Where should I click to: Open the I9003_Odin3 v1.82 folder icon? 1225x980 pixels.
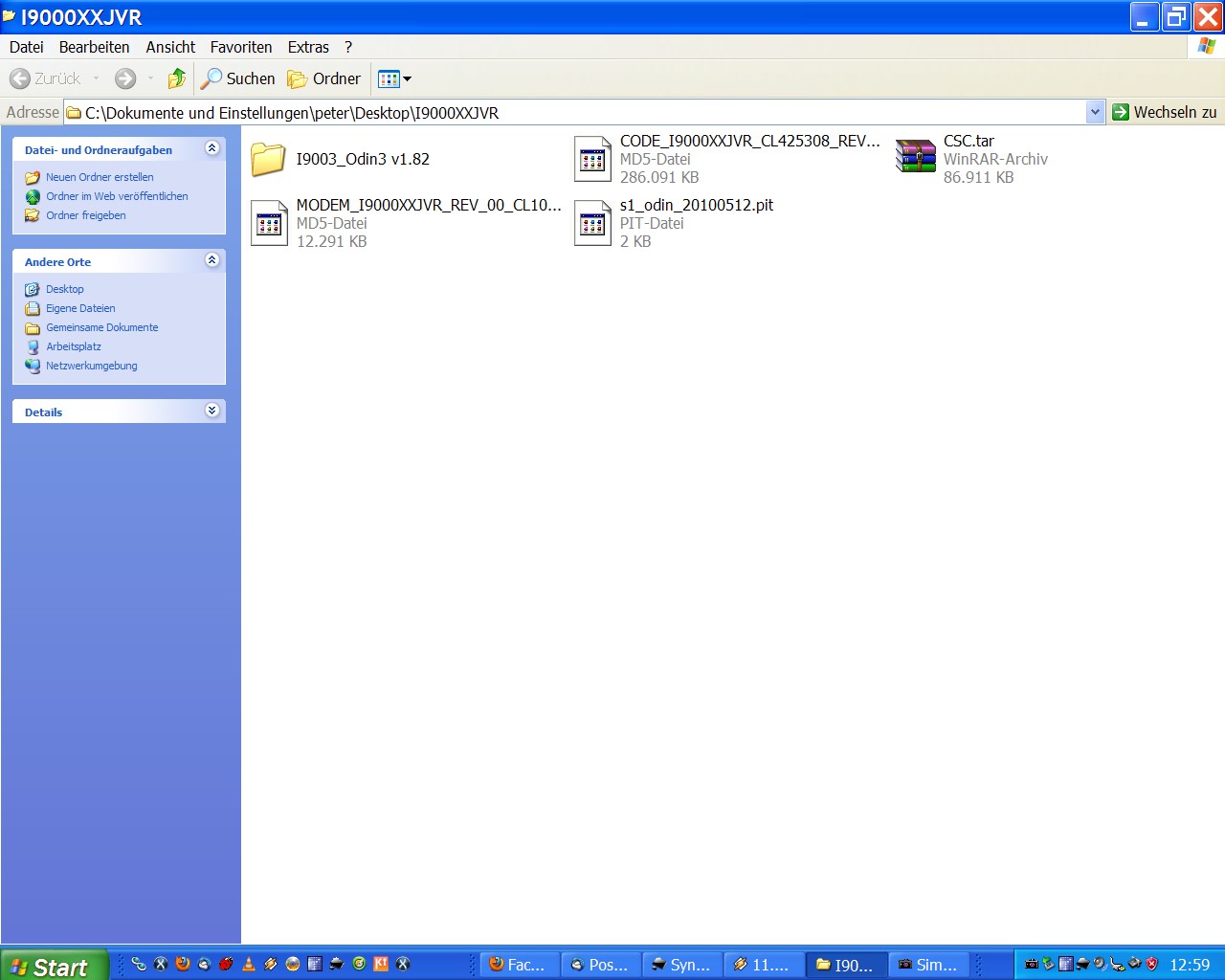(268, 159)
